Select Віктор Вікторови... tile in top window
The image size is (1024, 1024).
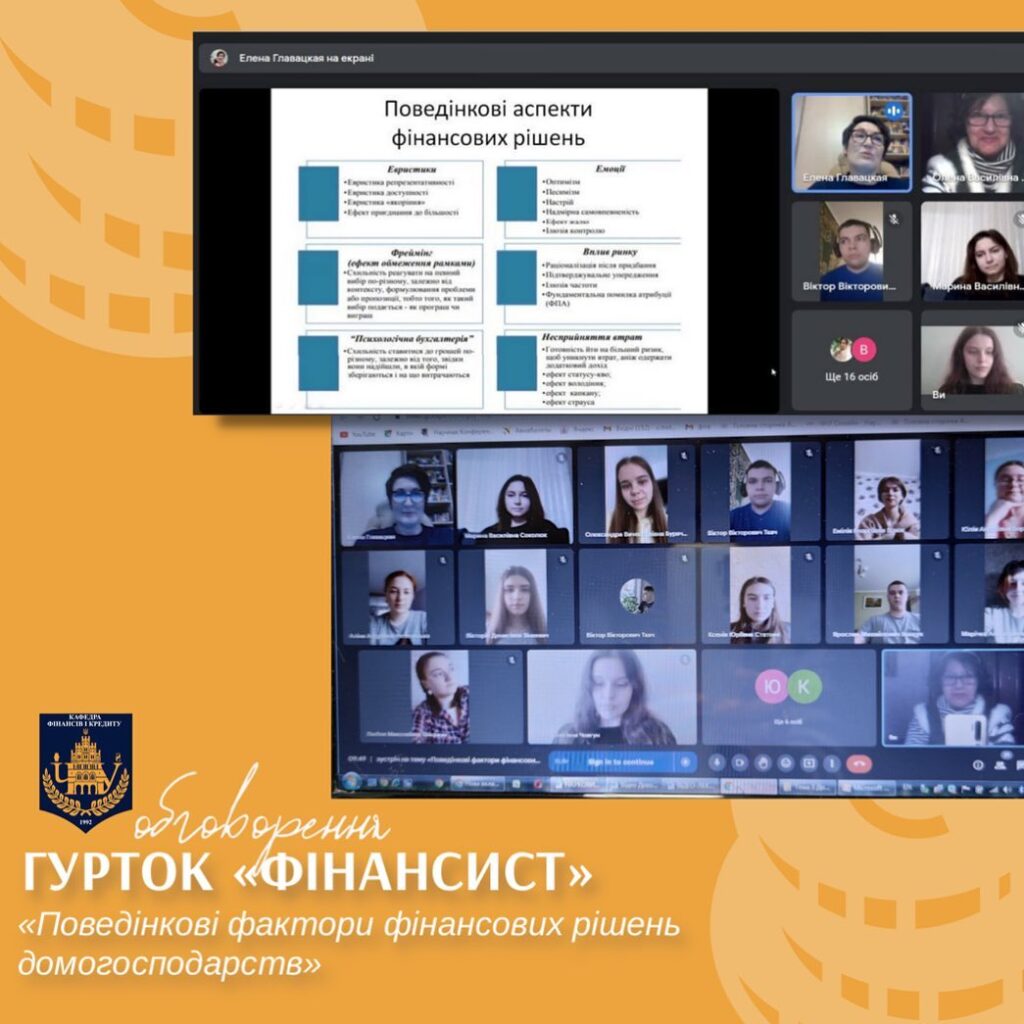[x=852, y=251]
